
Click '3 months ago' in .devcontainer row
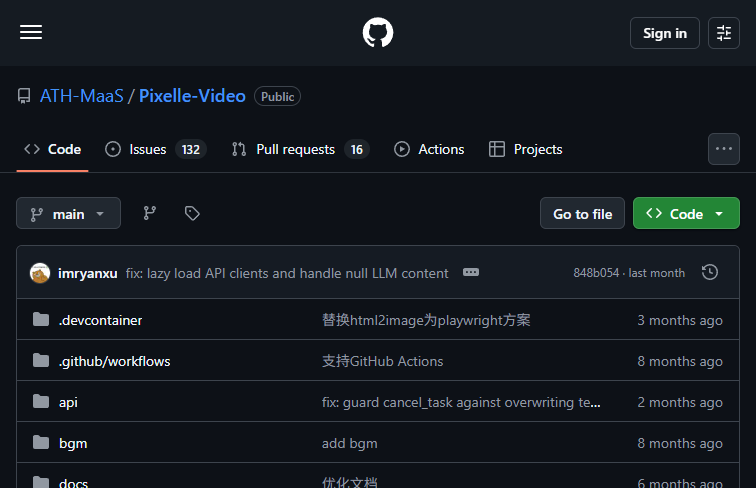point(680,320)
